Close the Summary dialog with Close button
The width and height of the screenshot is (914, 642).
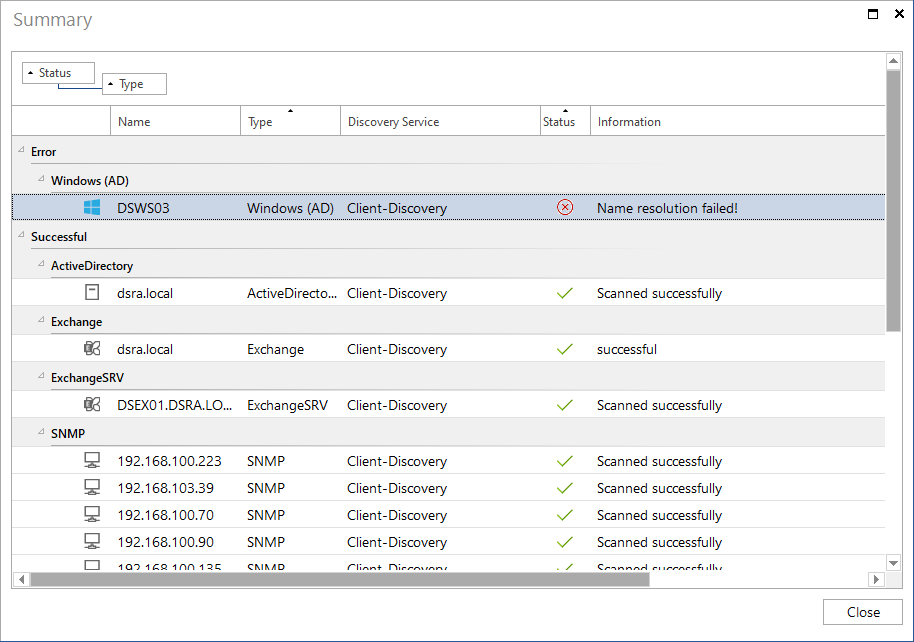click(863, 612)
